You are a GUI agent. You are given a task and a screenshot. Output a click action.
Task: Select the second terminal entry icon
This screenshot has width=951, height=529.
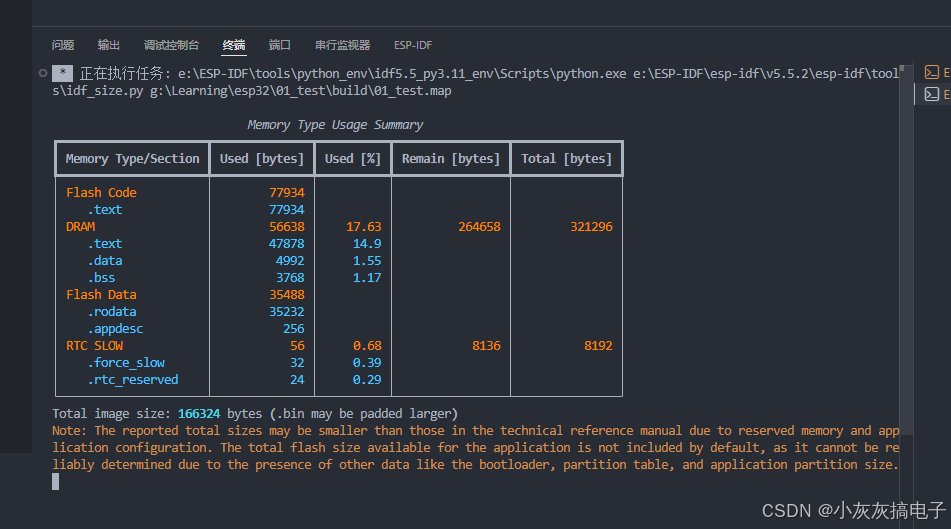(932, 94)
